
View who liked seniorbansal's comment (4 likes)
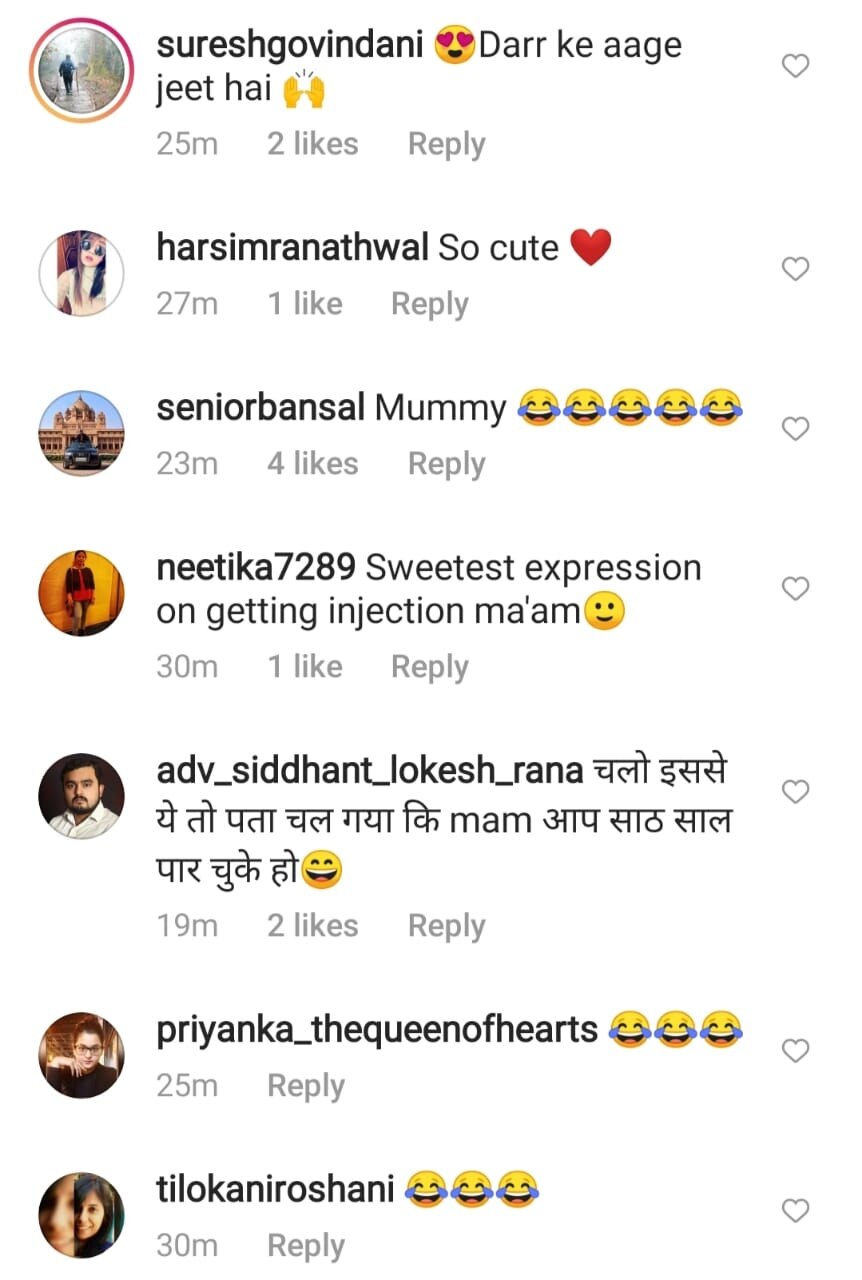(x=312, y=464)
